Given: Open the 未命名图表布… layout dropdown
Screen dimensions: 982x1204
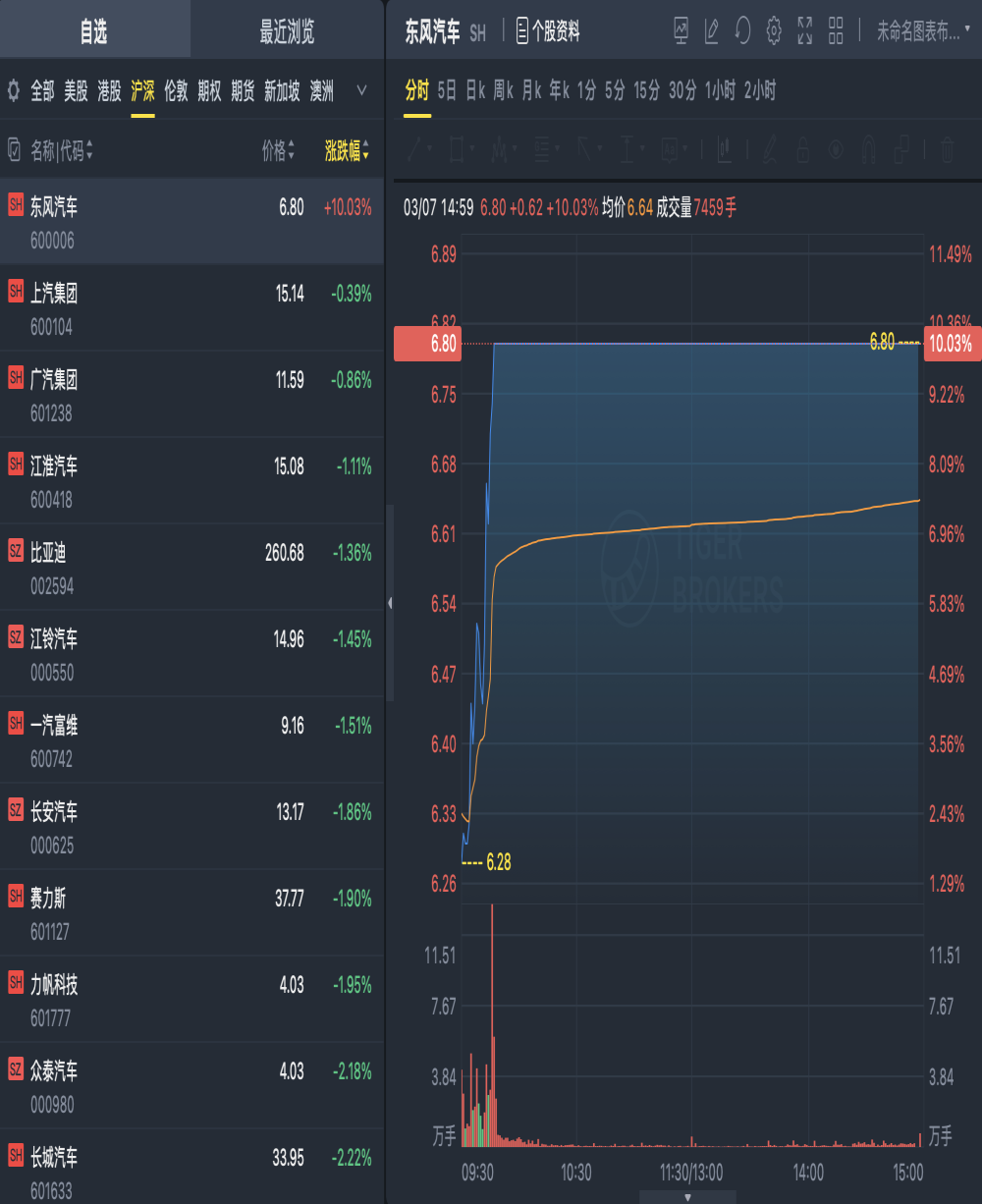Looking at the screenshot, I should click(x=923, y=31).
